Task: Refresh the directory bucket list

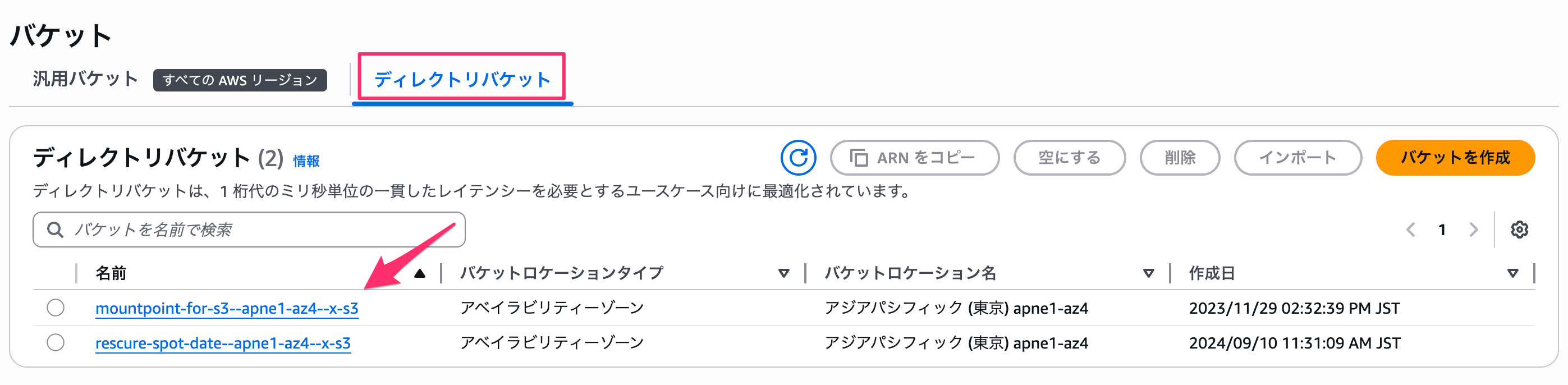Action: tap(799, 157)
